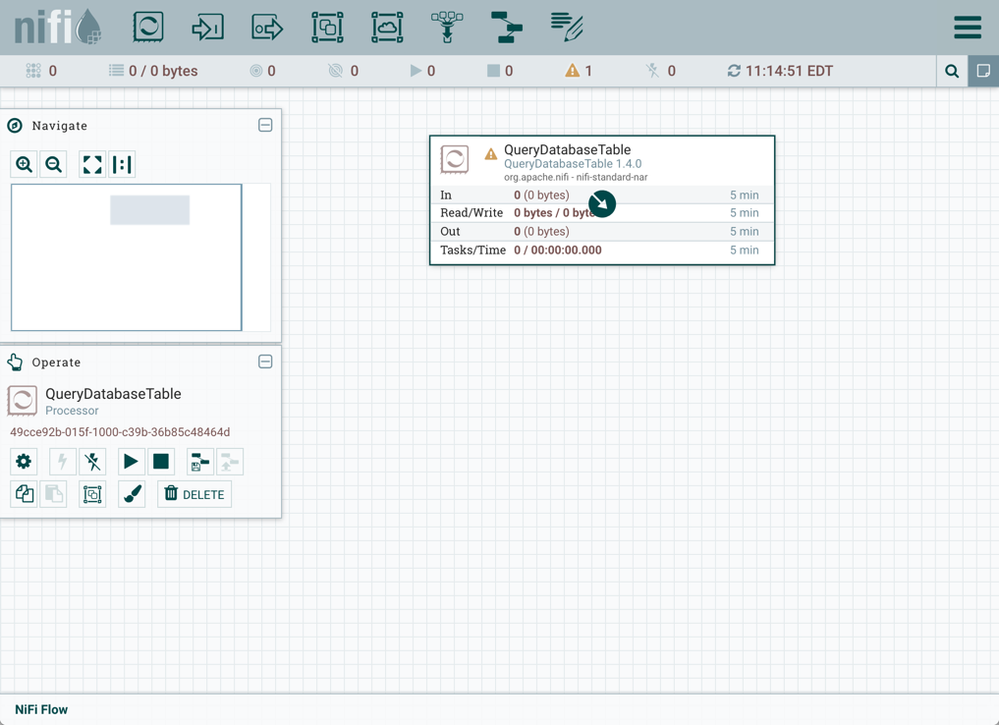This screenshot has width=999, height=725.
Task: Click the Label component icon
Action: (x=567, y=27)
